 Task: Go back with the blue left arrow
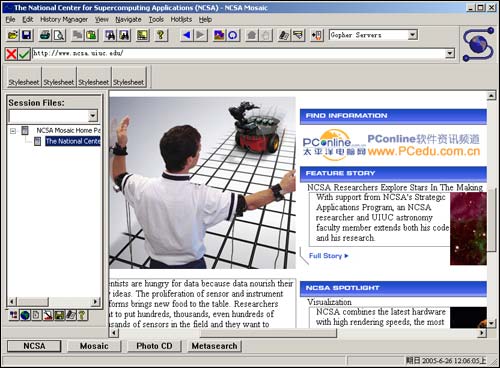187,35
